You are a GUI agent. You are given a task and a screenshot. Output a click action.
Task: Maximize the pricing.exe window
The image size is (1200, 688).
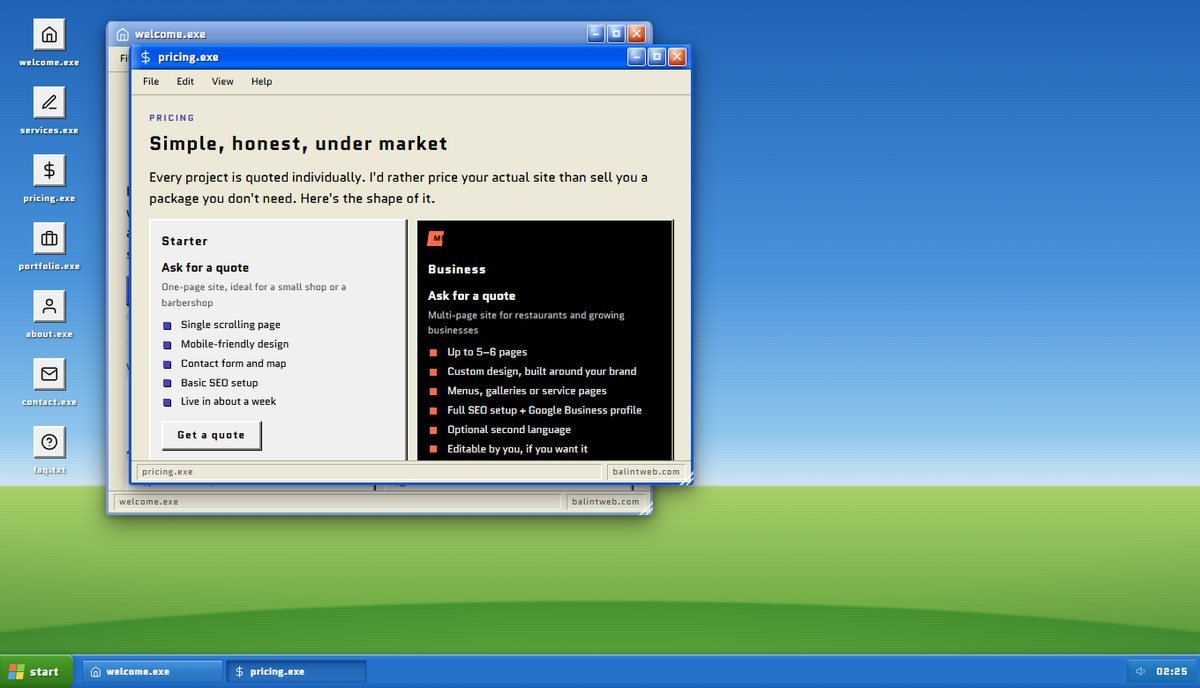(x=656, y=57)
